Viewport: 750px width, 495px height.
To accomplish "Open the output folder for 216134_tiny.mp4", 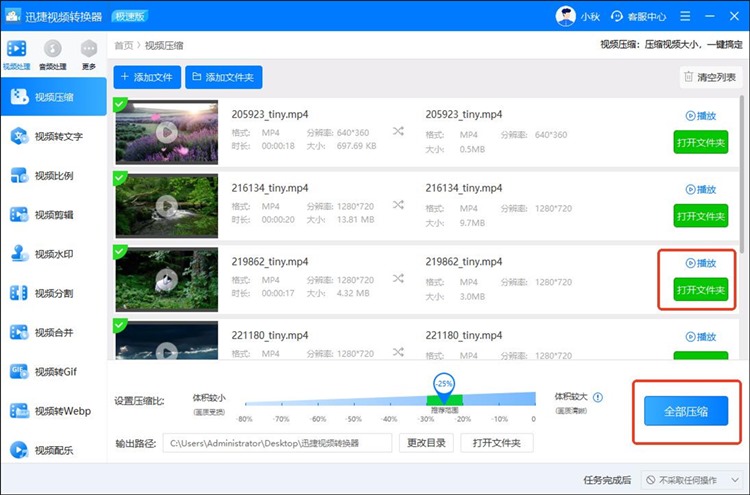I will 701,216.
